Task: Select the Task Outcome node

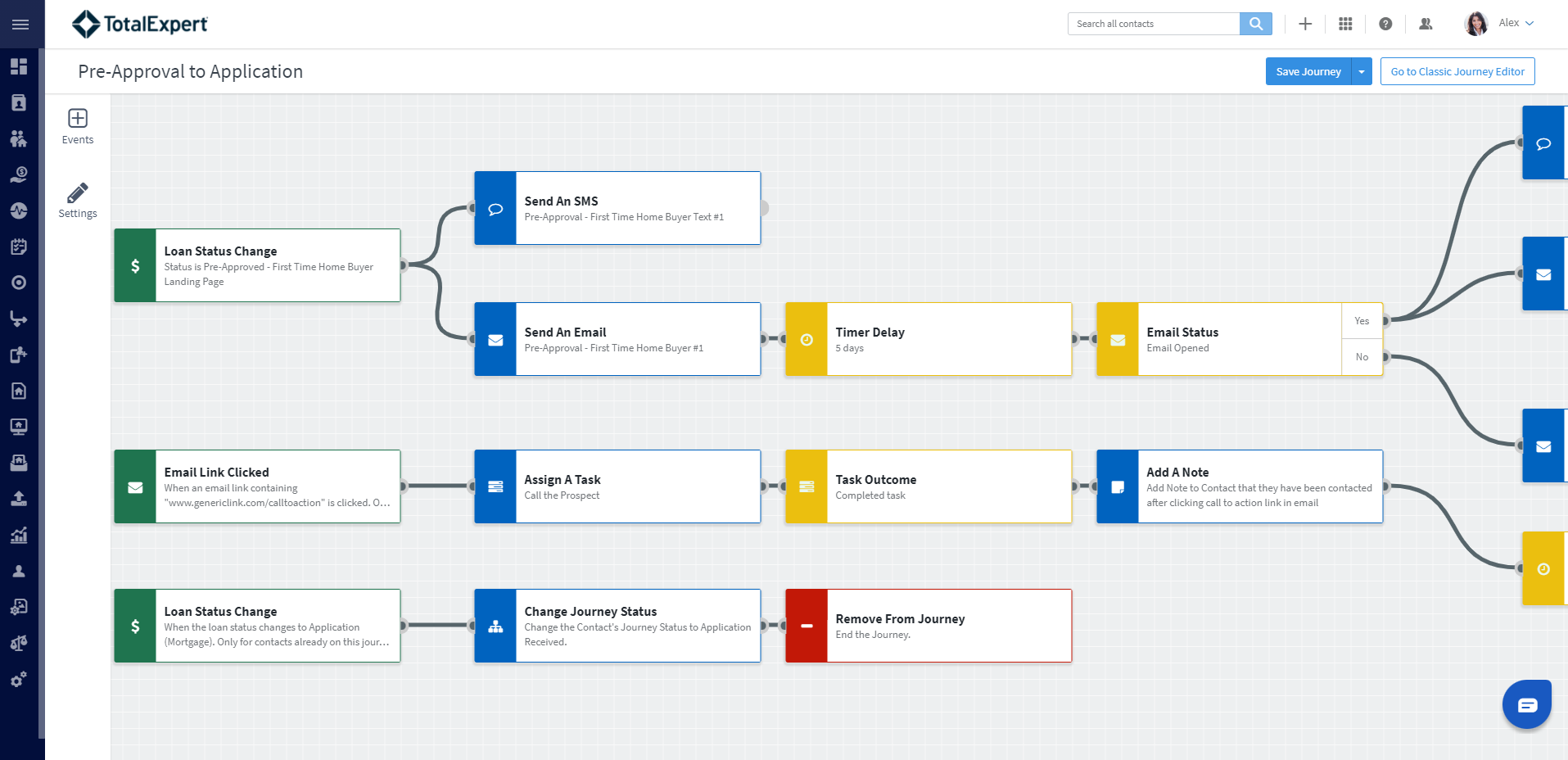Action: [x=929, y=486]
